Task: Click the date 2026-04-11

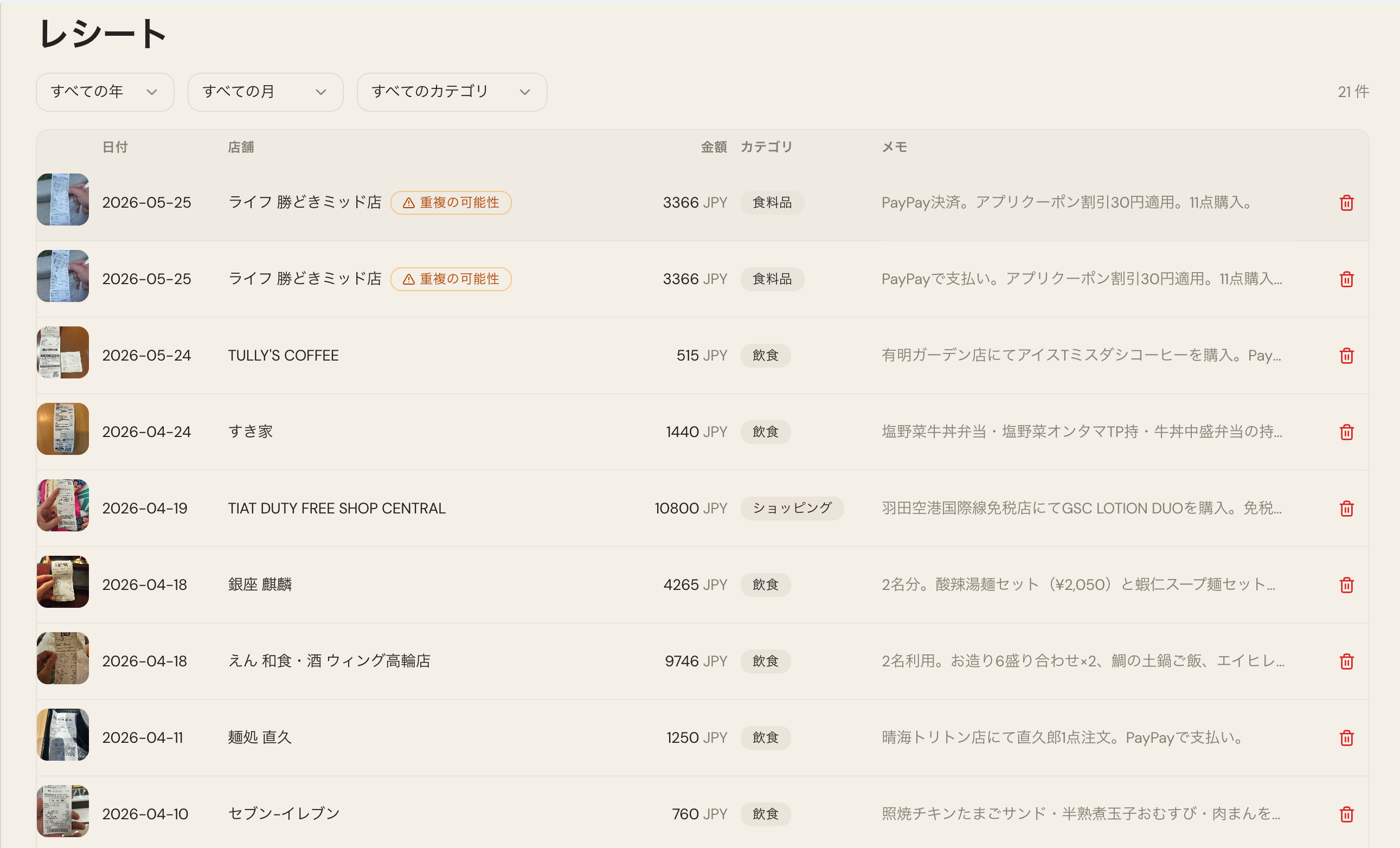Action: point(143,738)
